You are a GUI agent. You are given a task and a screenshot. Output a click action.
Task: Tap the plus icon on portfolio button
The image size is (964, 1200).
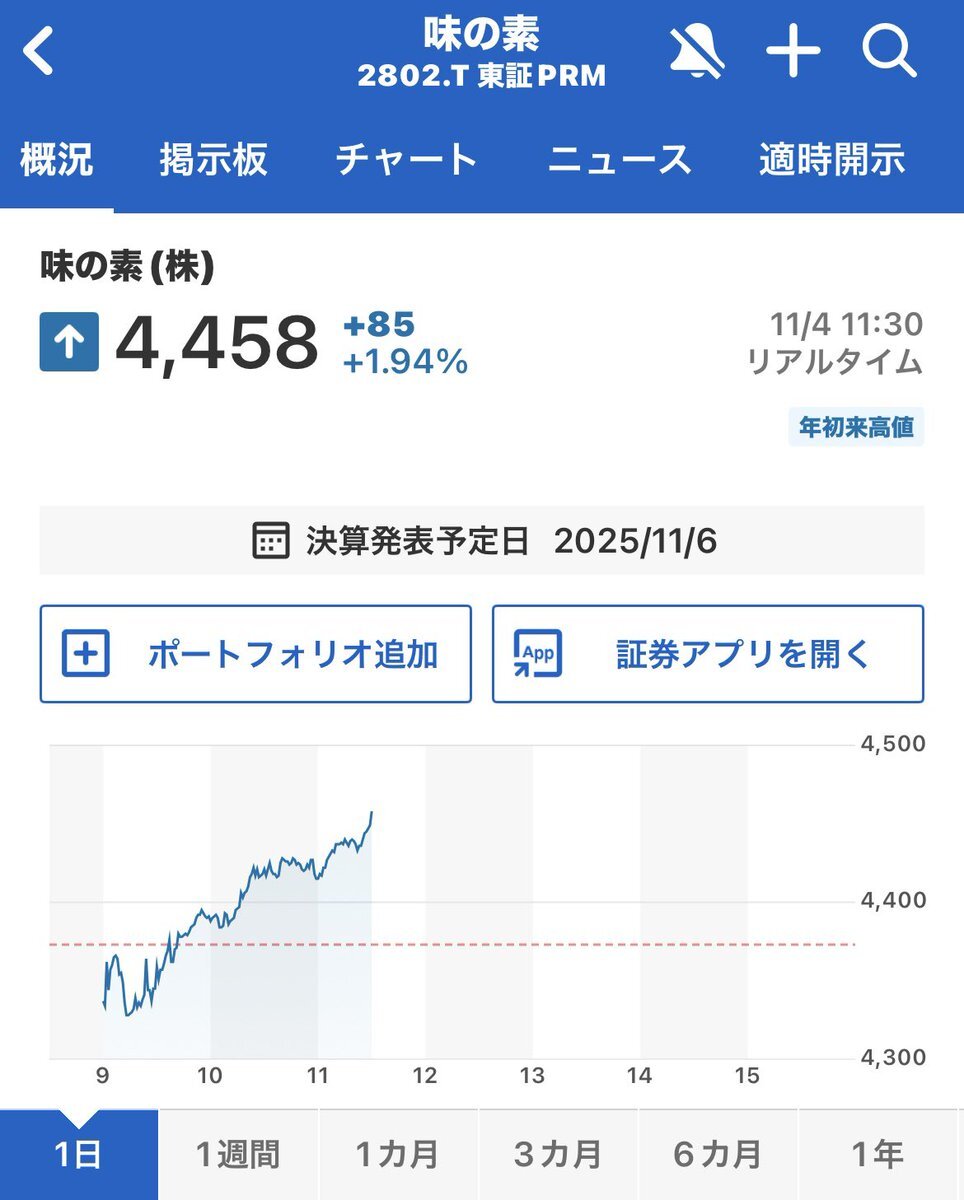86,653
